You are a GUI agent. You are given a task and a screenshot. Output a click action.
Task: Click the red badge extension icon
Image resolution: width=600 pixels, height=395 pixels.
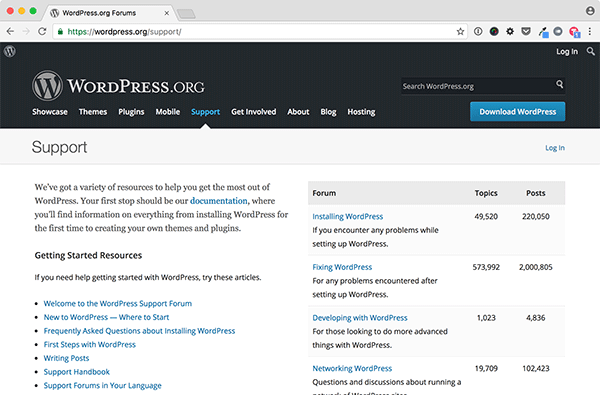pyautogui.click(x=574, y=32)
